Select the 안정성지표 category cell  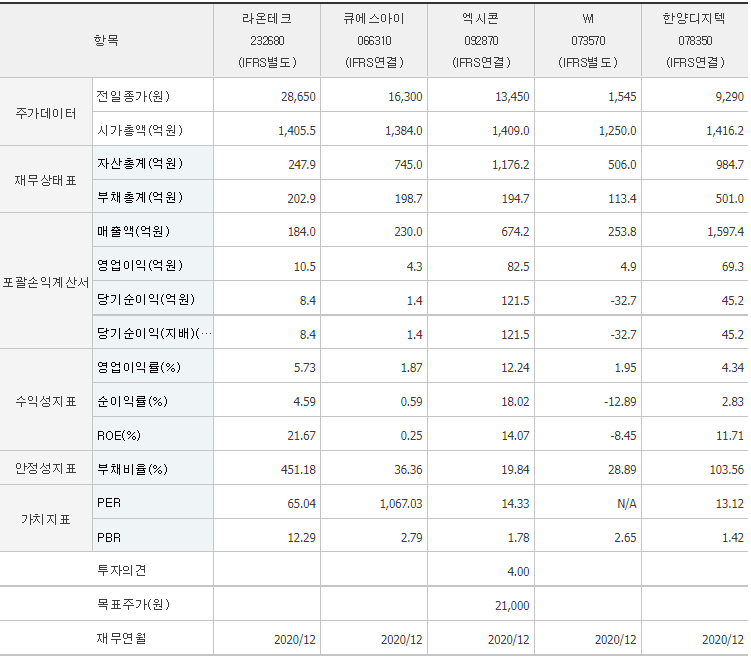click(x=46, y=468)
